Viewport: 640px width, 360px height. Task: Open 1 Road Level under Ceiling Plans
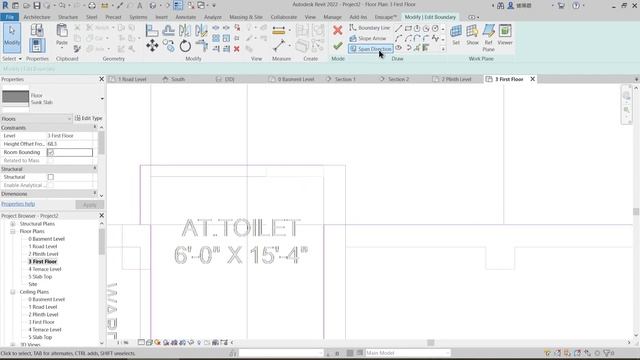point(43,307)
